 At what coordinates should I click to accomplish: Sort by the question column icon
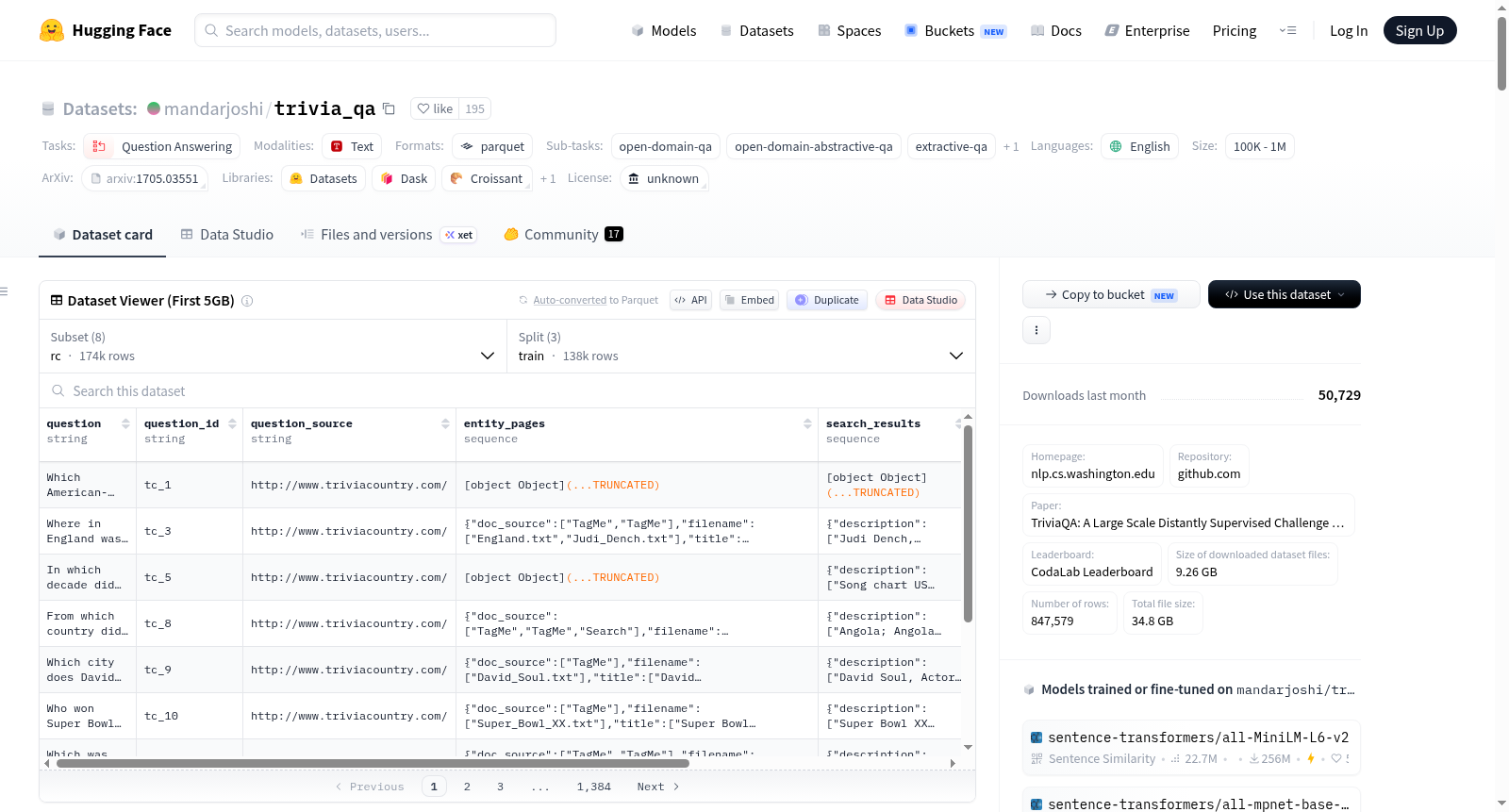coord(125,424)
